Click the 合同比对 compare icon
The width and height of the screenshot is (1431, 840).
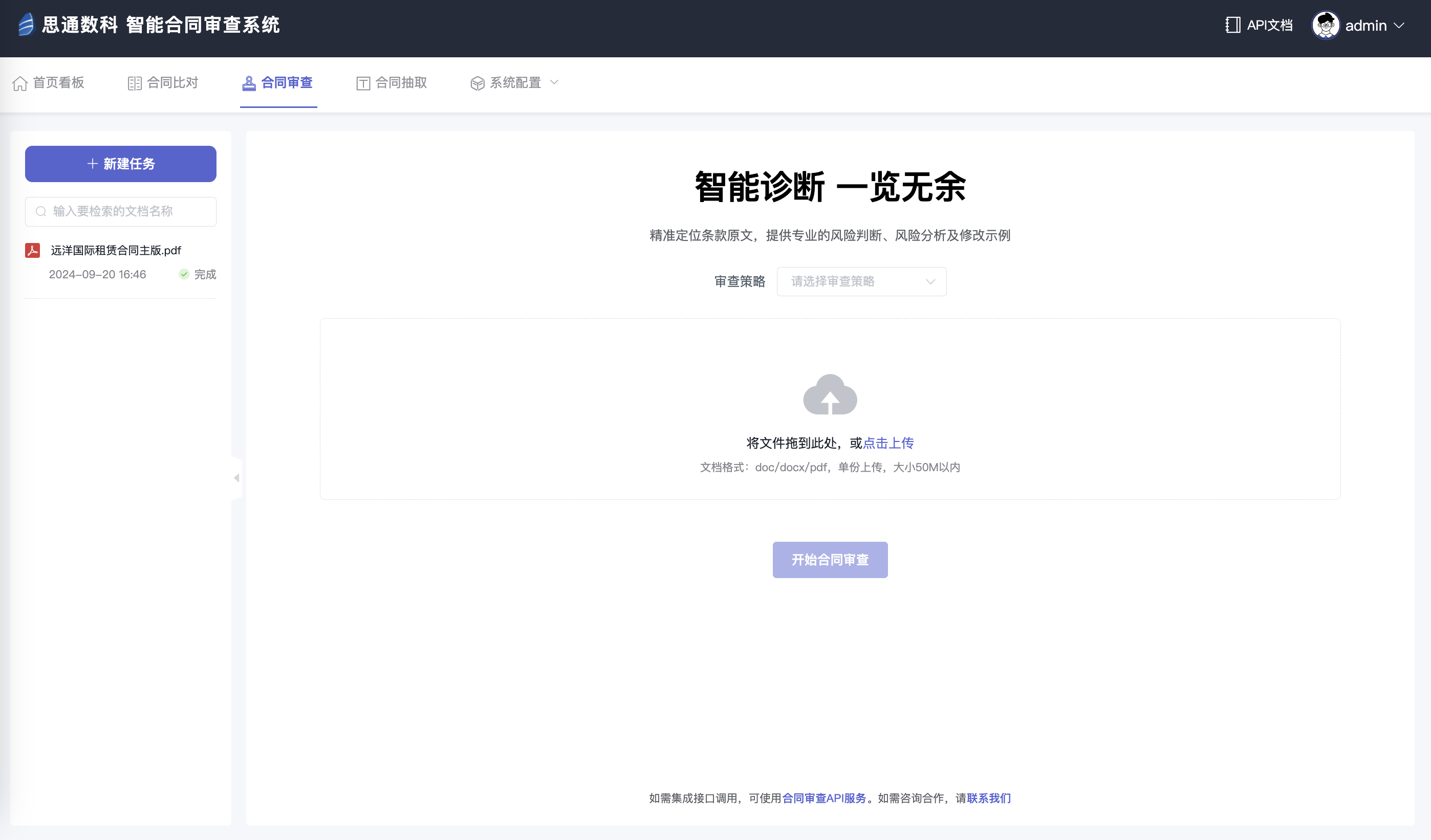coord(135,83)
